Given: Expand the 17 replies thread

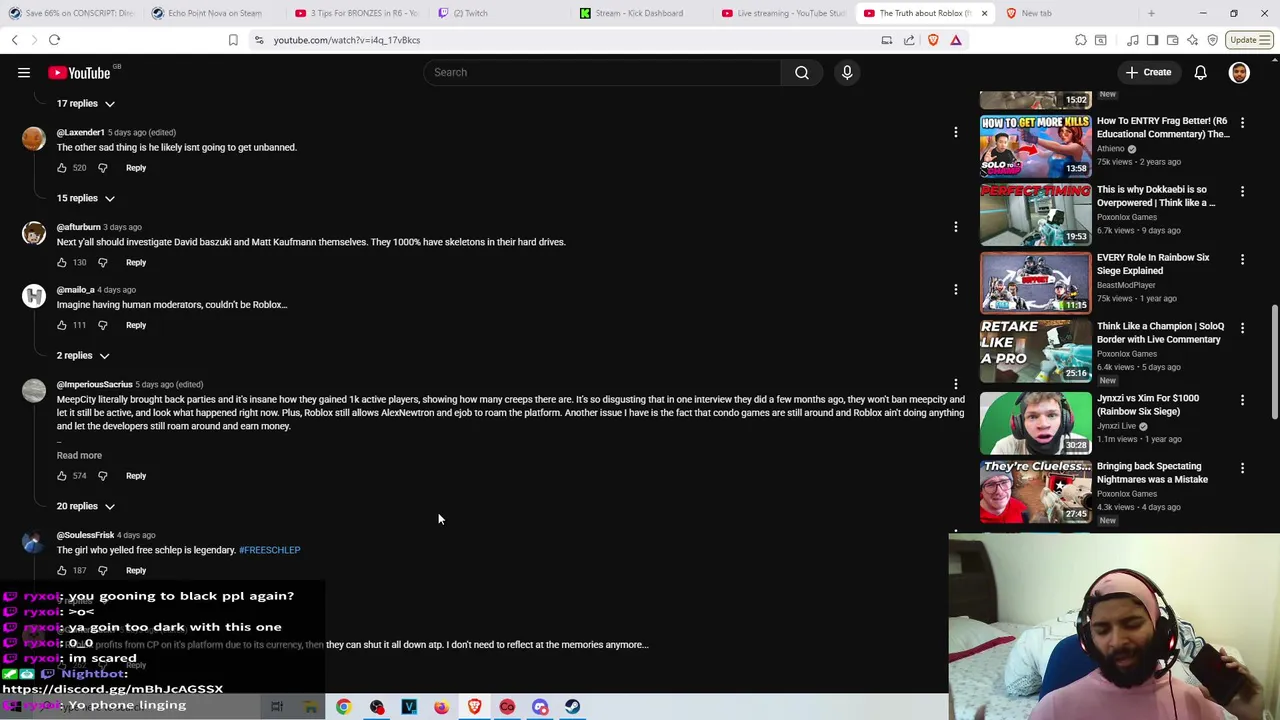Looking at the screenshot, I should pos(85,103).
